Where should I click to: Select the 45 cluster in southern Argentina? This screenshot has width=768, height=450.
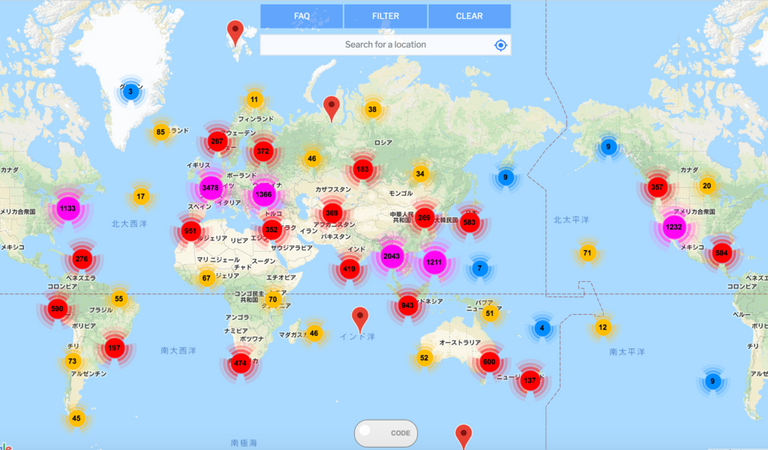coord(76,418)
